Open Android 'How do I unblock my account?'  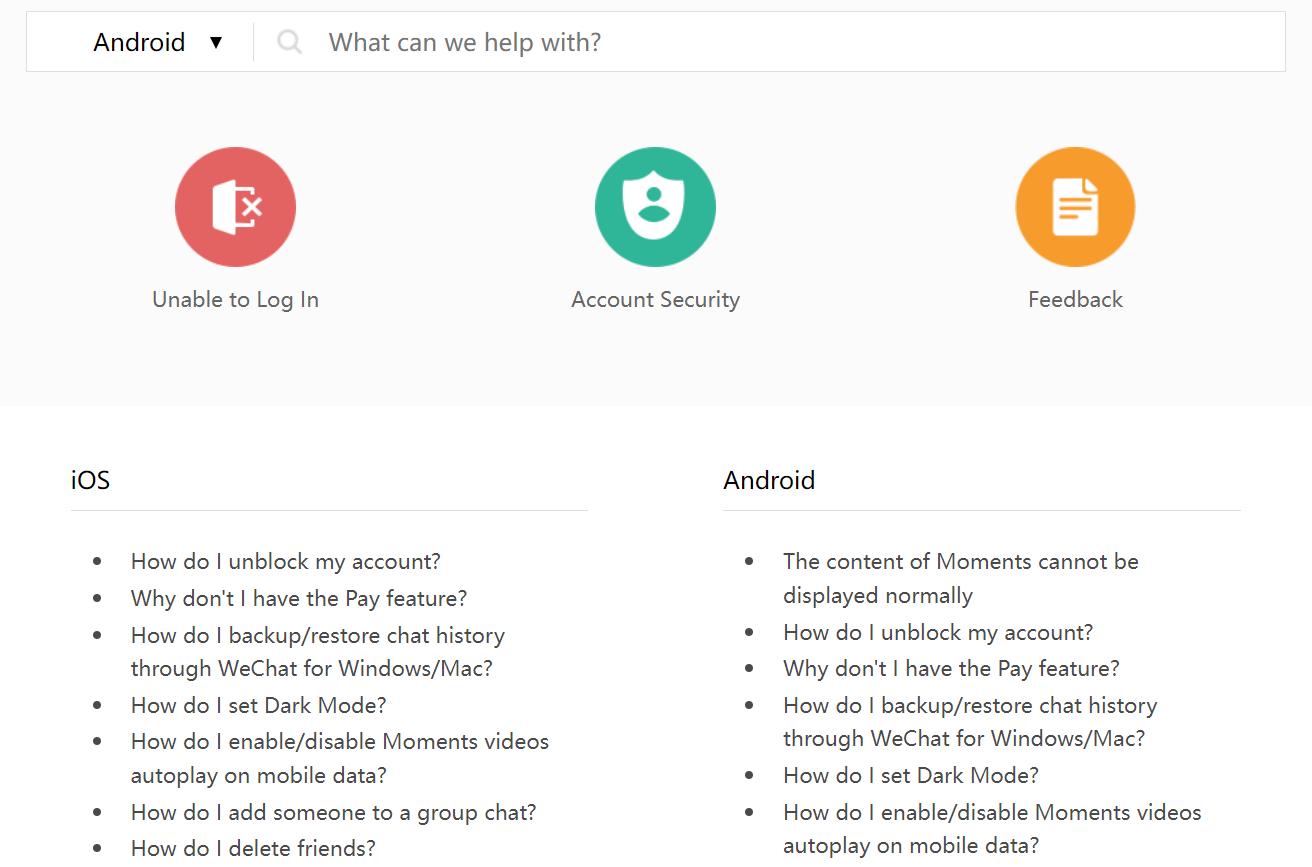pyautogui.click(x=938, y=632)
